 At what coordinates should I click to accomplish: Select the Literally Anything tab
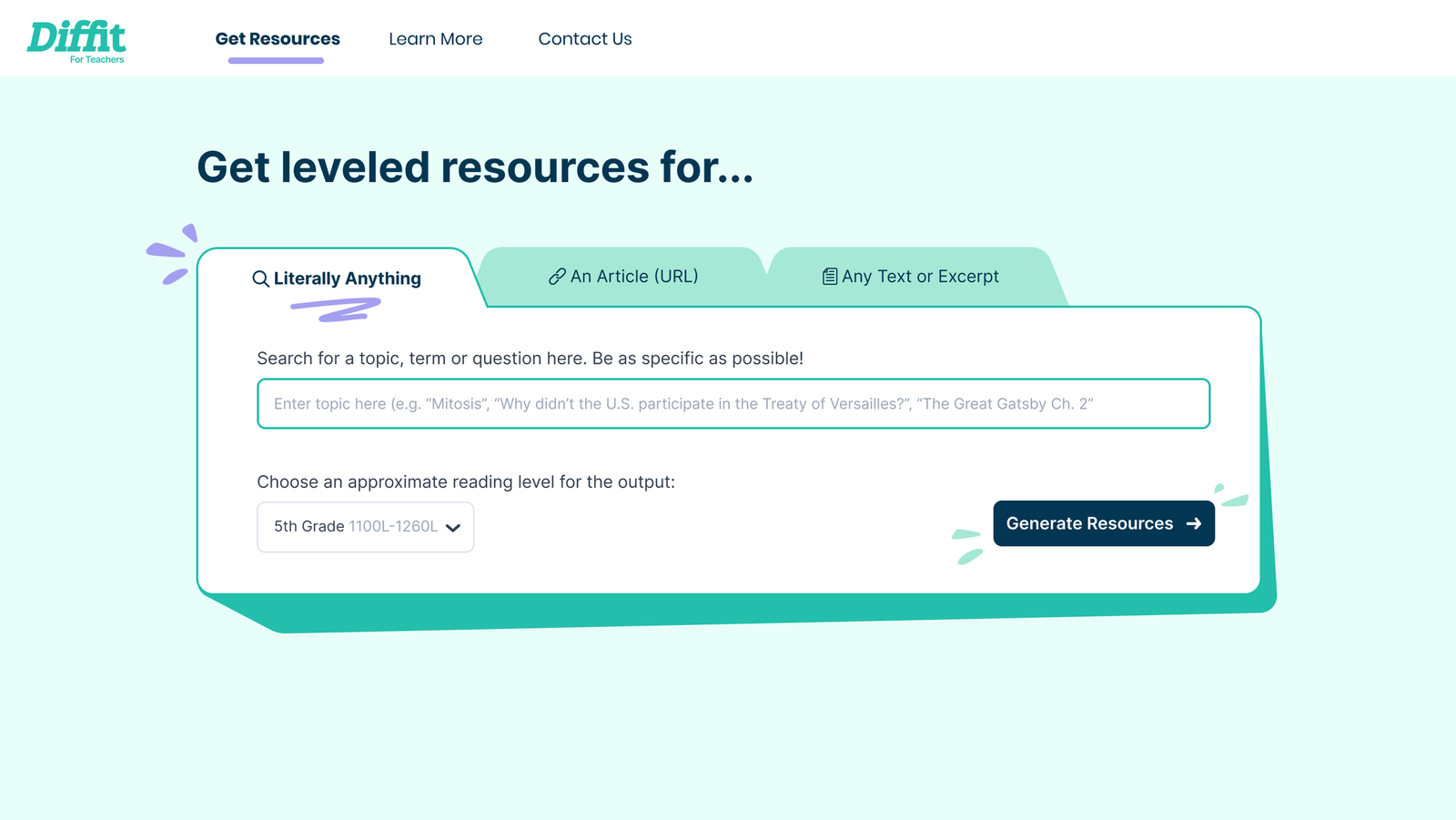pyautogui.click(x=337, y=278)
